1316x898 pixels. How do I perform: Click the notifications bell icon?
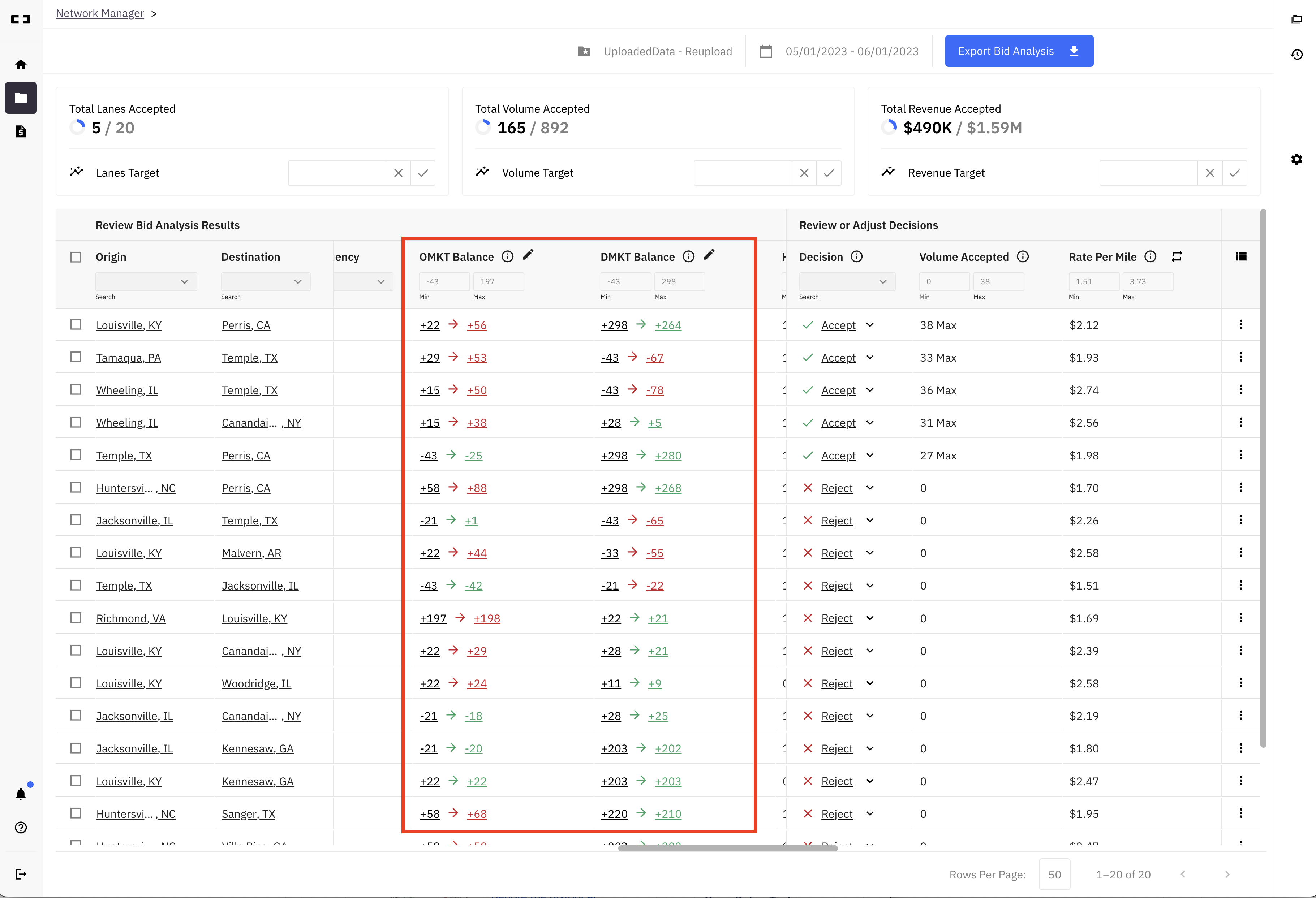[21, 794]
